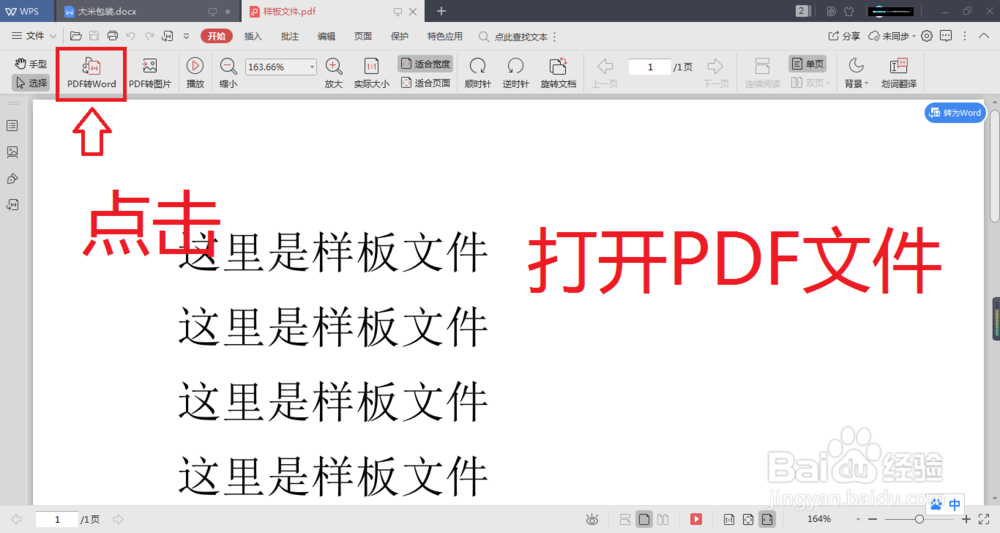Close the 样板文件.pdf tab
This screenshot has height=533, width=1000.
(x=413, y=11)
